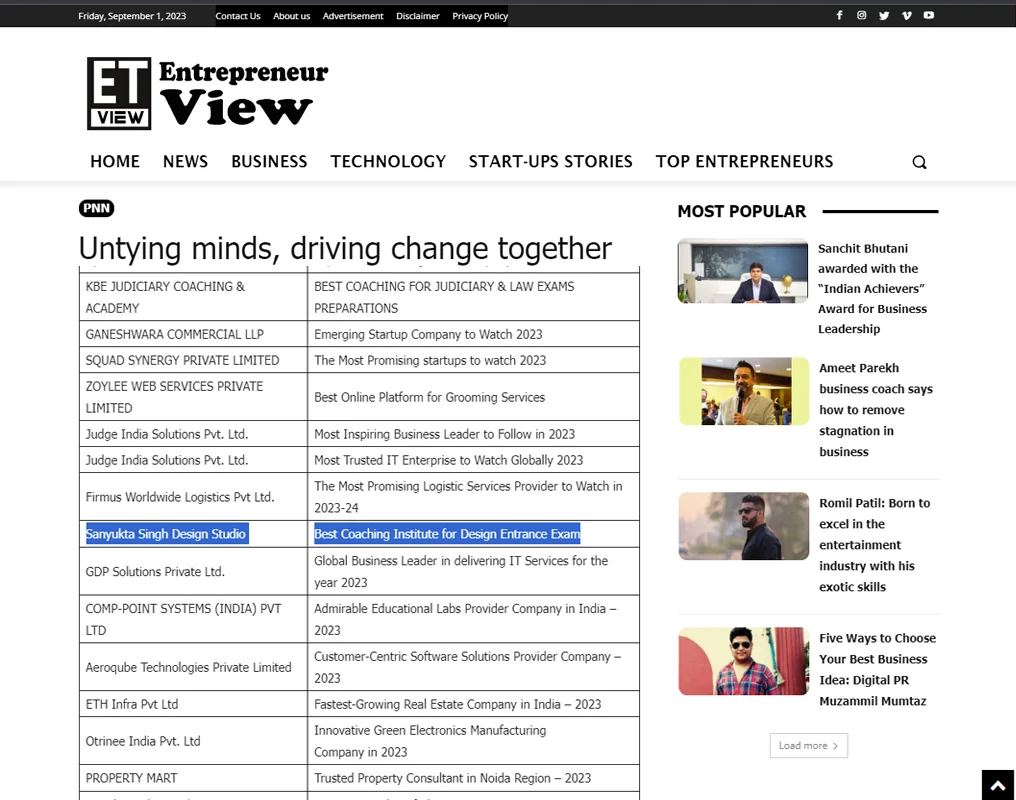Open the Instagram social icon
The width and height of the screenshot is (1016, 800).
[861, 15]
